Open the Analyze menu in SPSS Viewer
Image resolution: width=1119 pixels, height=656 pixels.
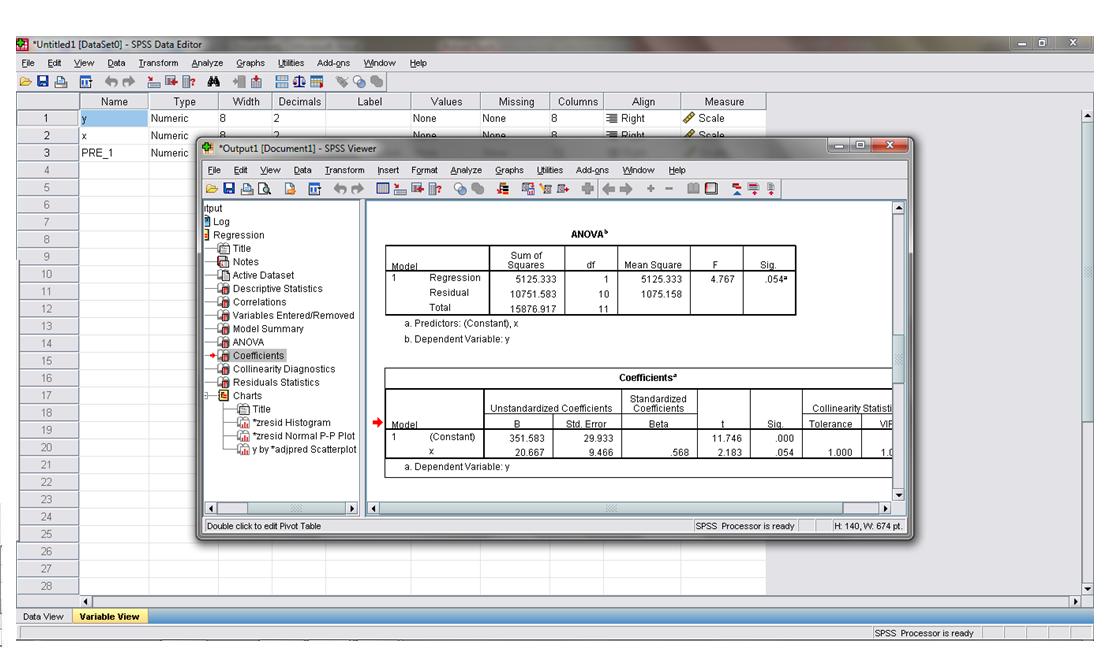466,169
